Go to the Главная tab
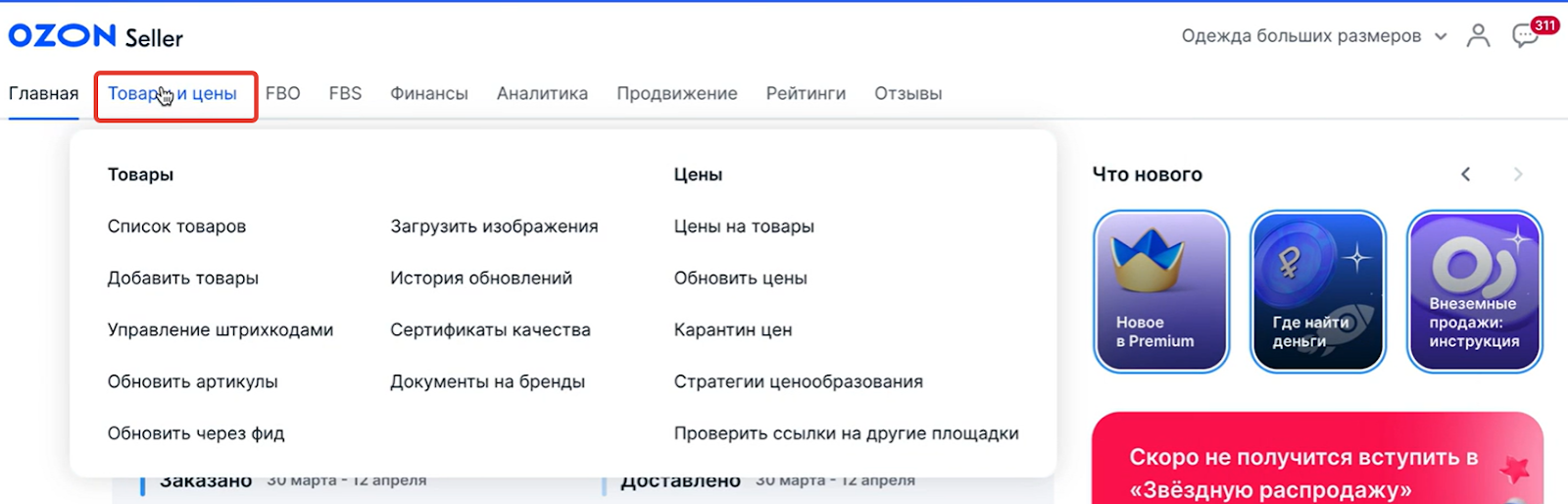 44,94
